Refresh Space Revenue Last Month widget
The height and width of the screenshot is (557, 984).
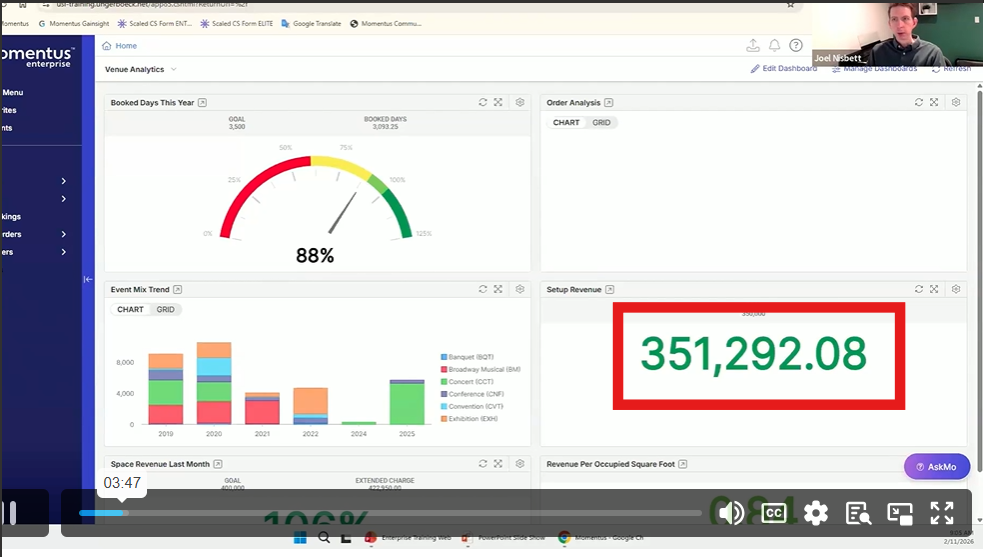point(483,464)
